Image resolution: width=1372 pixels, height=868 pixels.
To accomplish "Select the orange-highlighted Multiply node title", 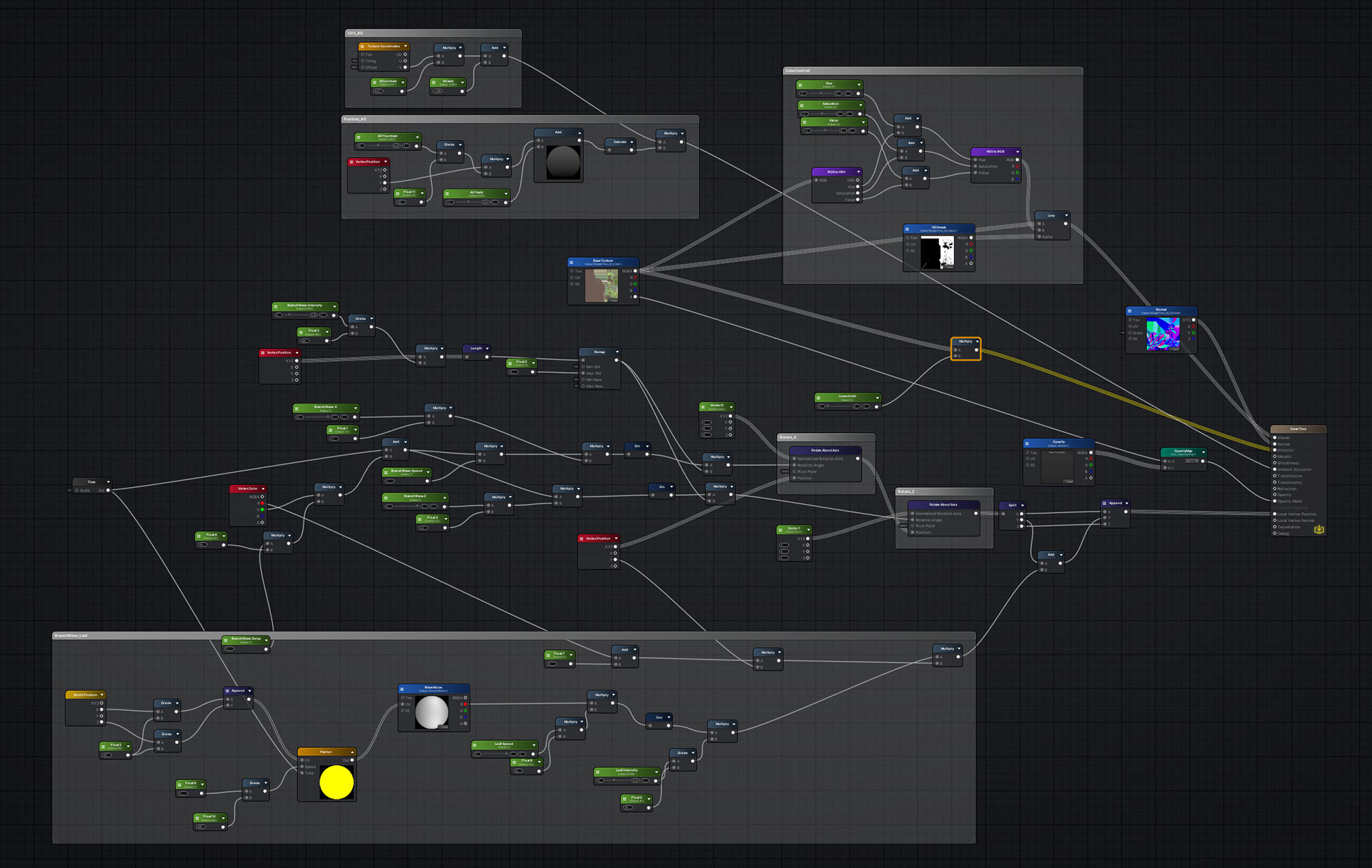I will pos(965,341).
